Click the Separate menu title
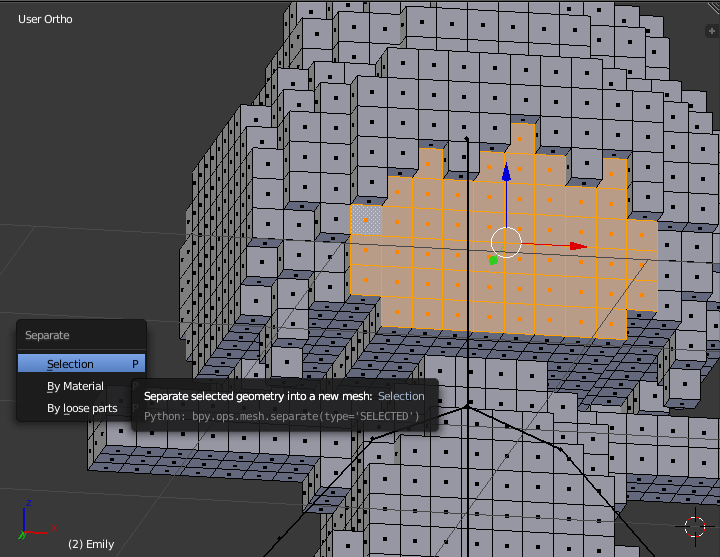720x557 pixels. 47,335
